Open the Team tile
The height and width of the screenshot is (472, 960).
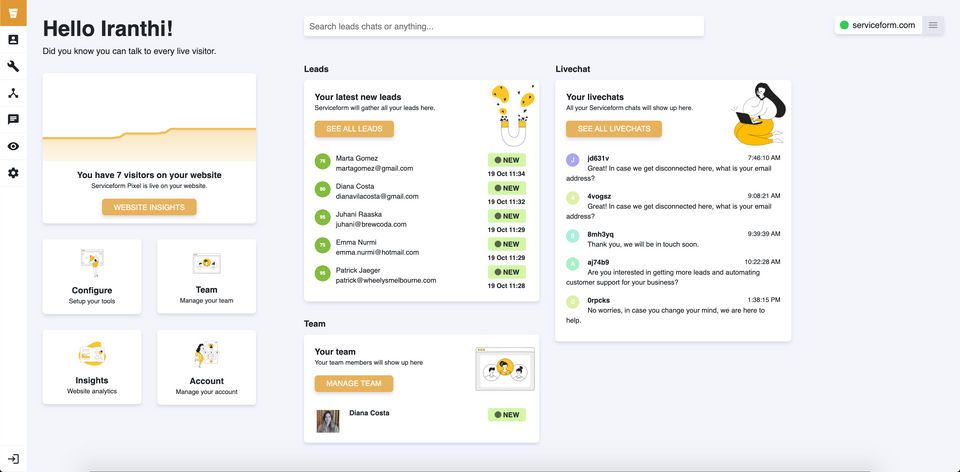(206, 275)
